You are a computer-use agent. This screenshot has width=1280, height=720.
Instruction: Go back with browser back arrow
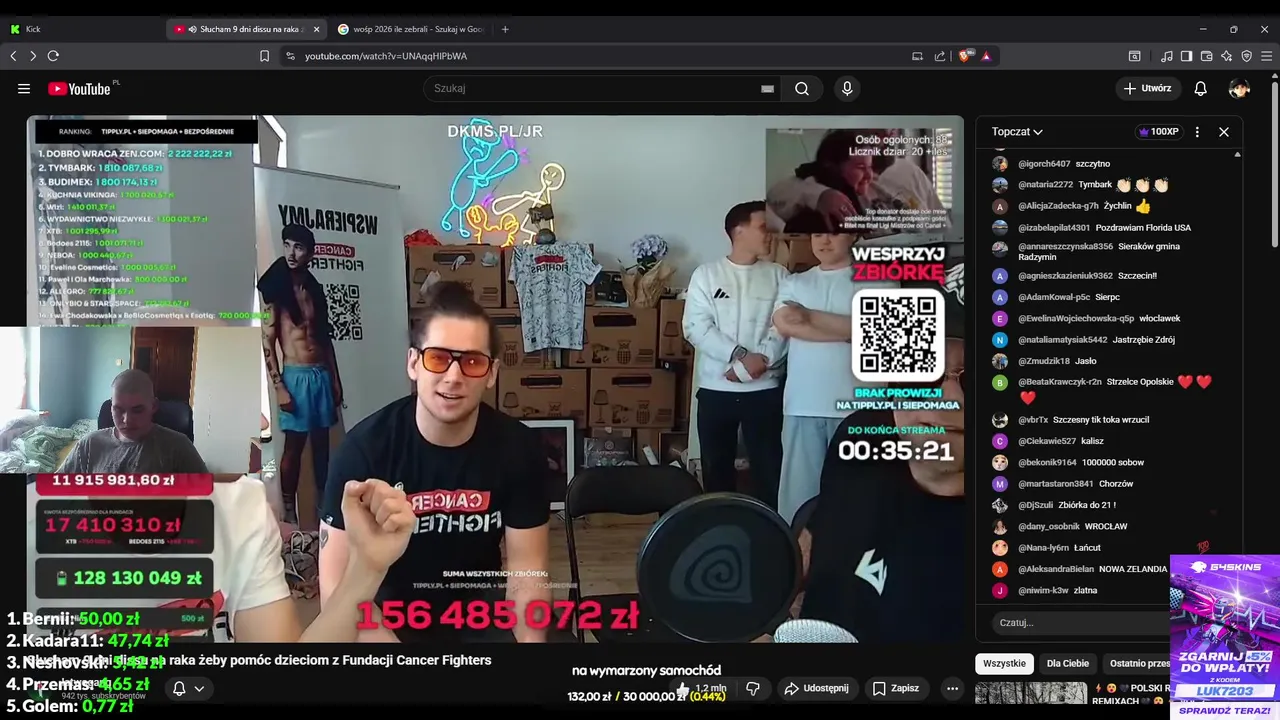14,56
